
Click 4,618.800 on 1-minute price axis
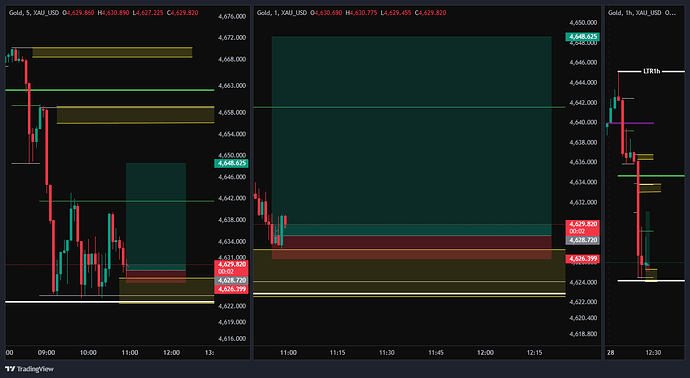583,334
